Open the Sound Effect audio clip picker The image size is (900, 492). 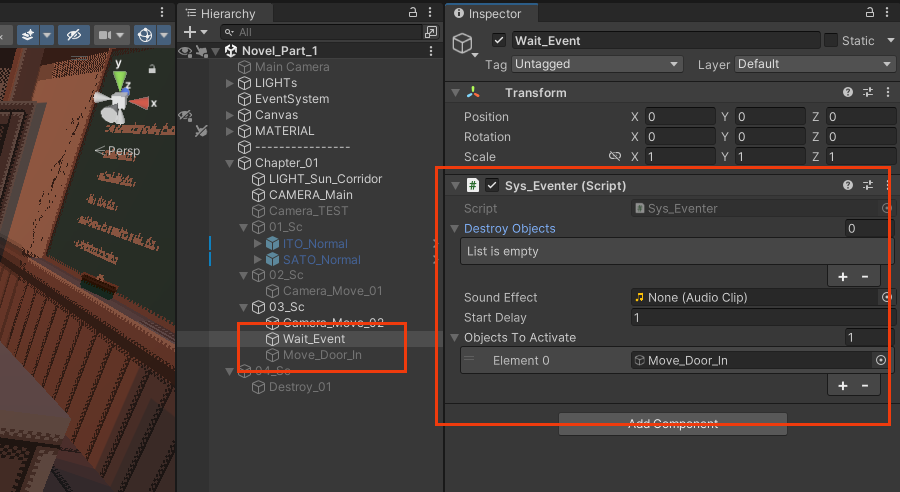[x=886, y=298]
